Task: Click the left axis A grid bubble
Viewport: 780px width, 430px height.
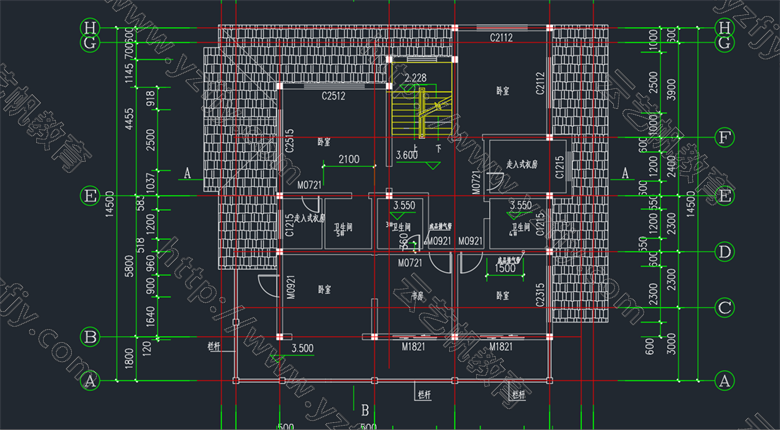Action: pos(90,381)
